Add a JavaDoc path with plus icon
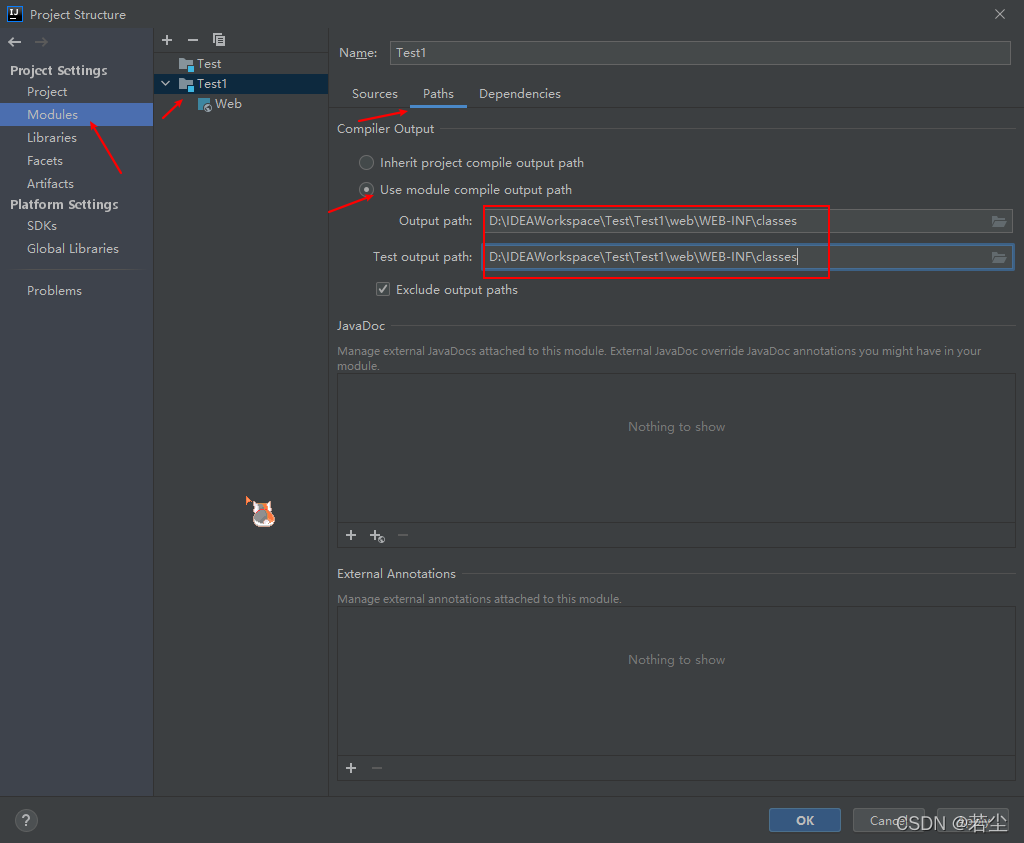 point(351,535)
